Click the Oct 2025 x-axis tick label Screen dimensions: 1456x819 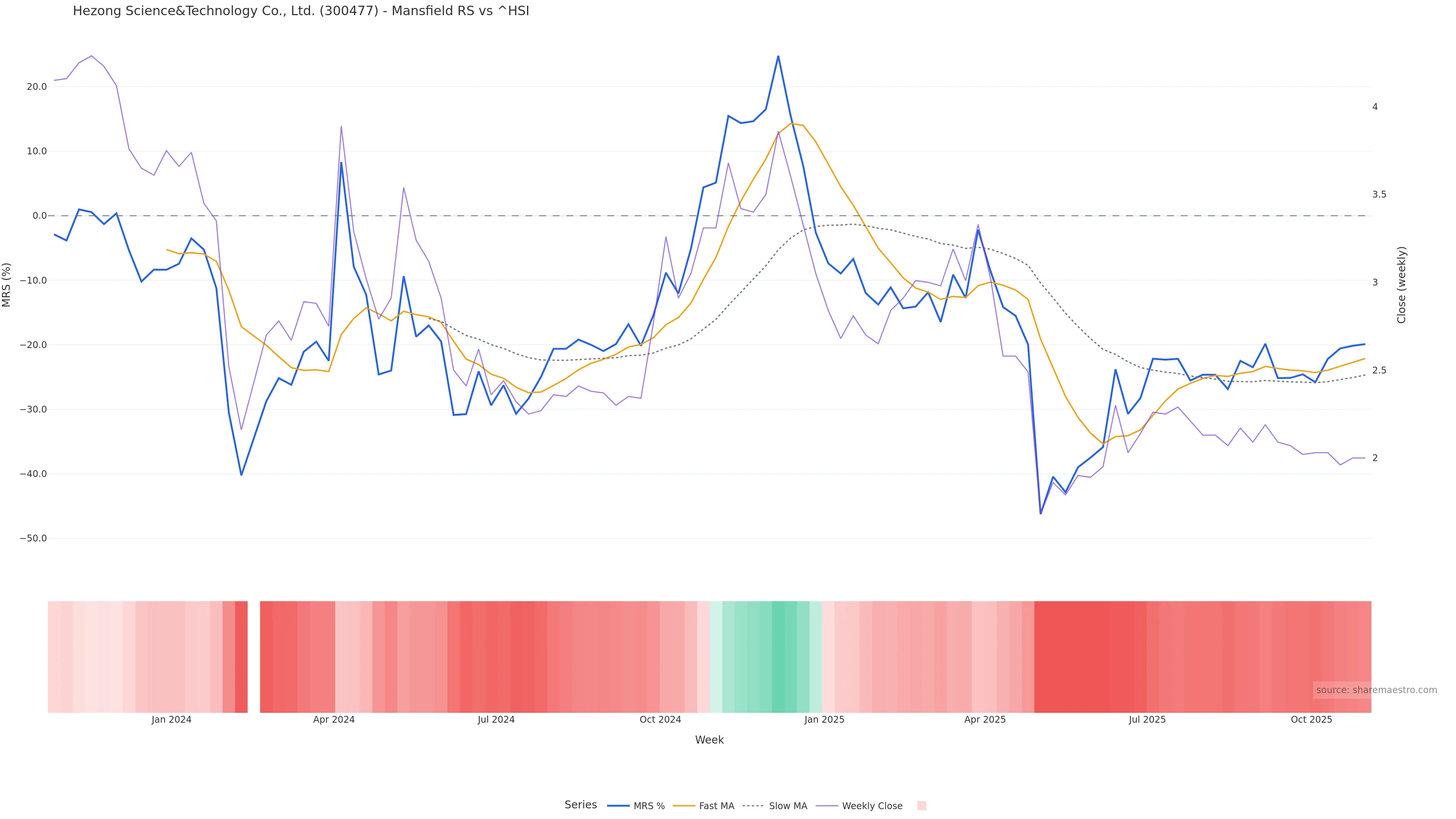(x=1311, y=720)
